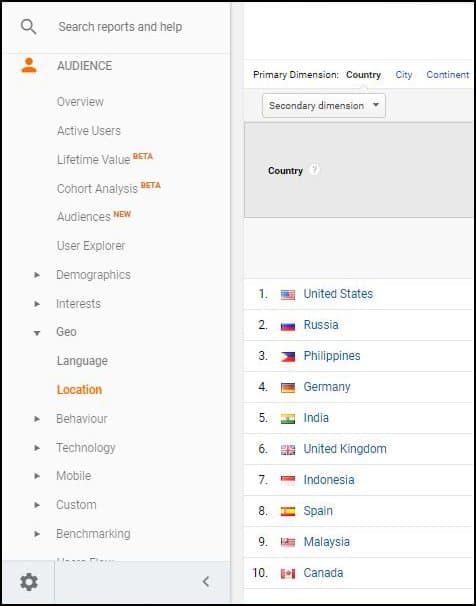
Task: Click the United States flag icon
Action: 288,295
